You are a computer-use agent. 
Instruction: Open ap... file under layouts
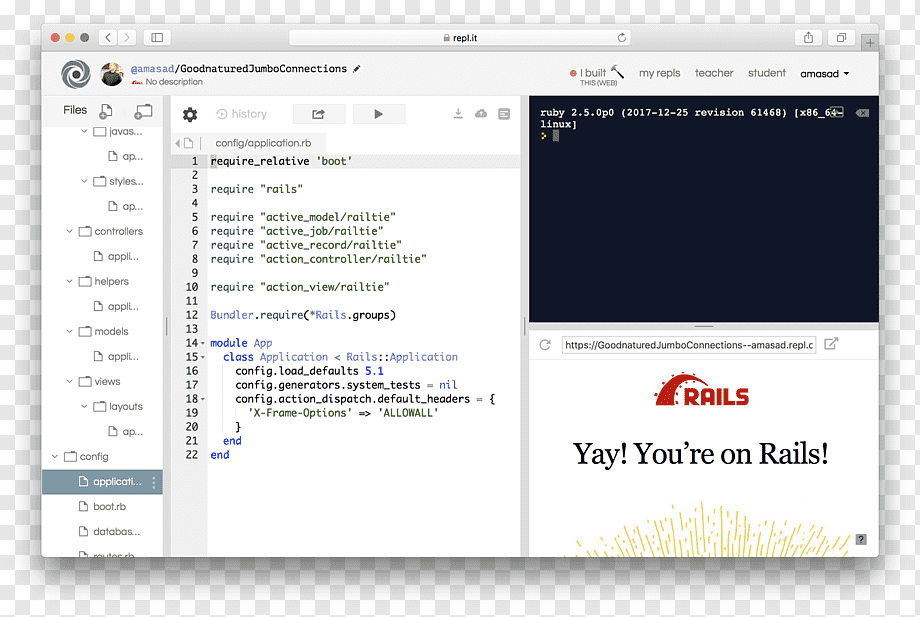(x=126, y=431)
